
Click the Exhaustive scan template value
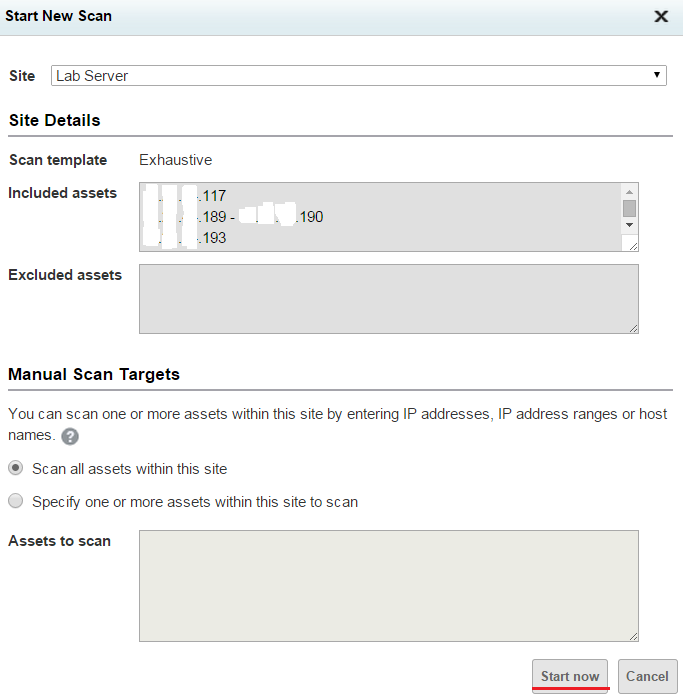(175, 160)
